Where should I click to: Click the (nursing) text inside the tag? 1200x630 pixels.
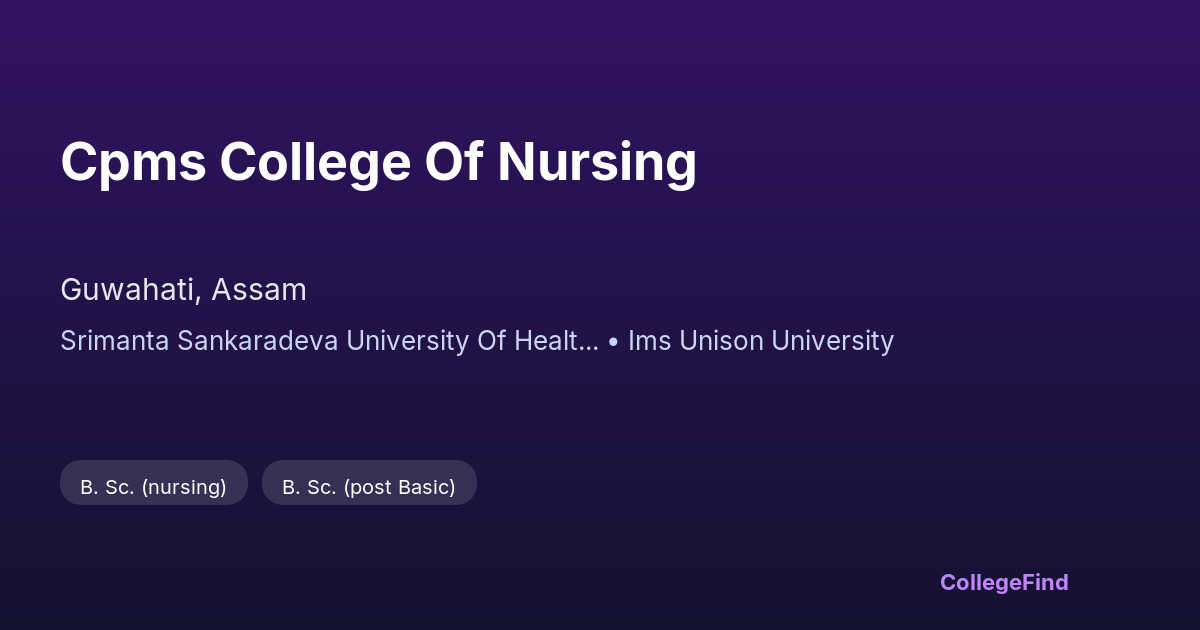tap(184, 487)
